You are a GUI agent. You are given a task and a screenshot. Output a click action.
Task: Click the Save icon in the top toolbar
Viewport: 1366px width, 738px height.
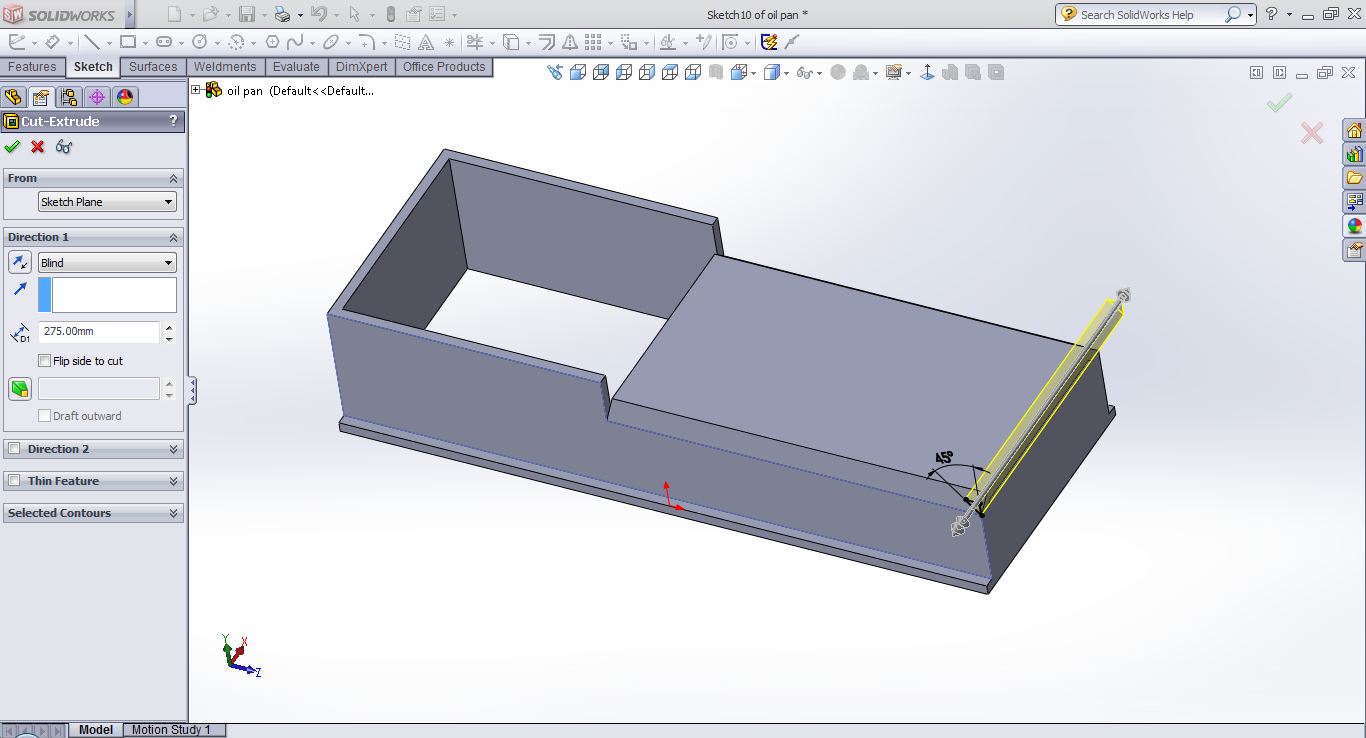click(x=247, y=14)
